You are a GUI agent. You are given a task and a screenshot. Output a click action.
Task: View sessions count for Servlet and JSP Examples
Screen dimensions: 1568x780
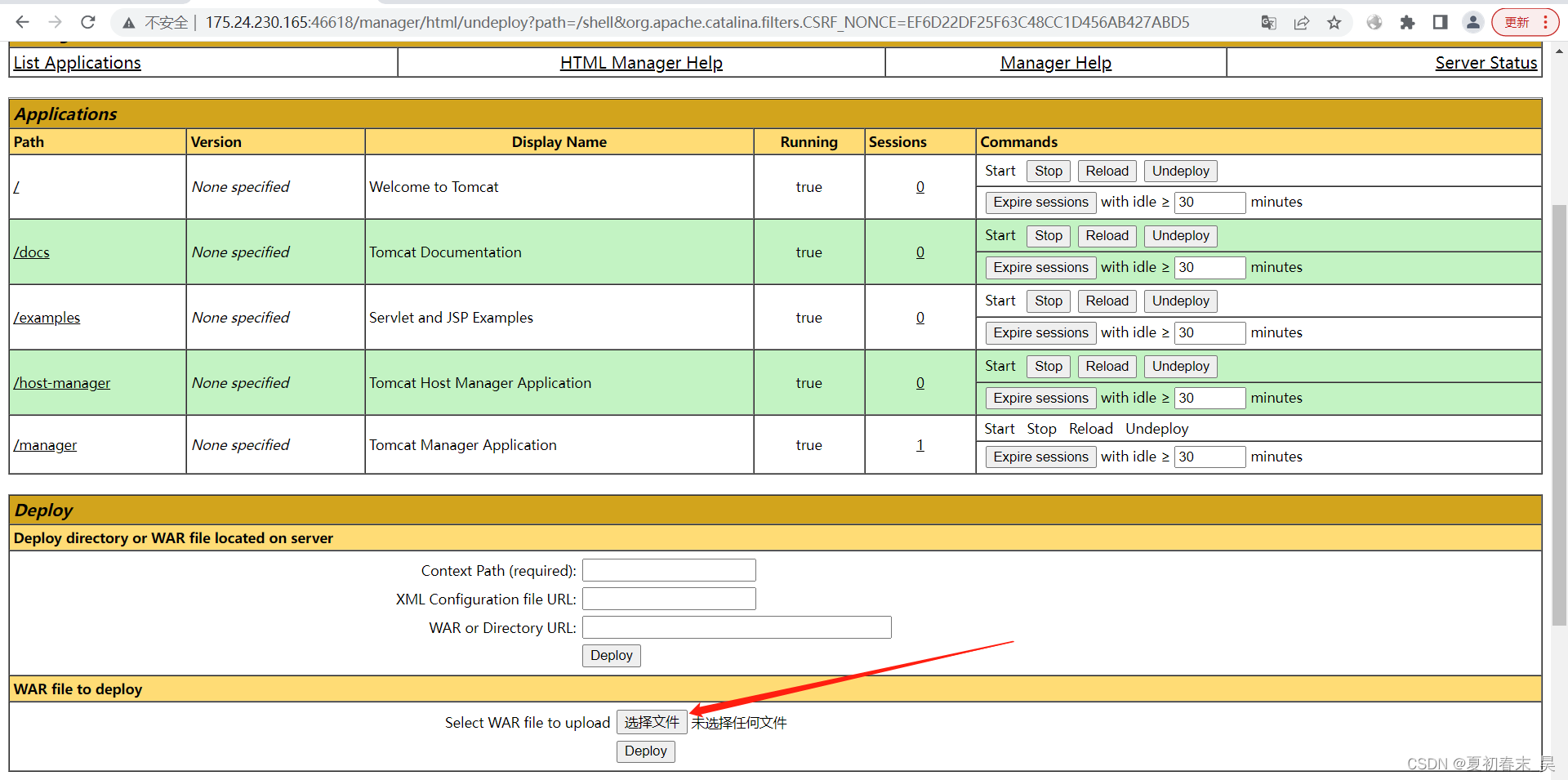[920, 318]
